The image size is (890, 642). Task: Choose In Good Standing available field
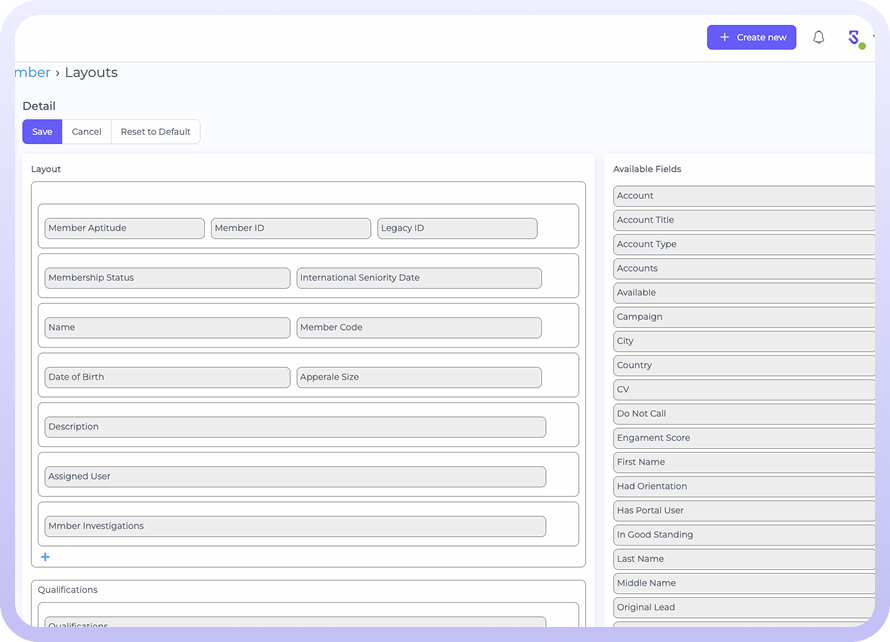(x=743, y=535)
